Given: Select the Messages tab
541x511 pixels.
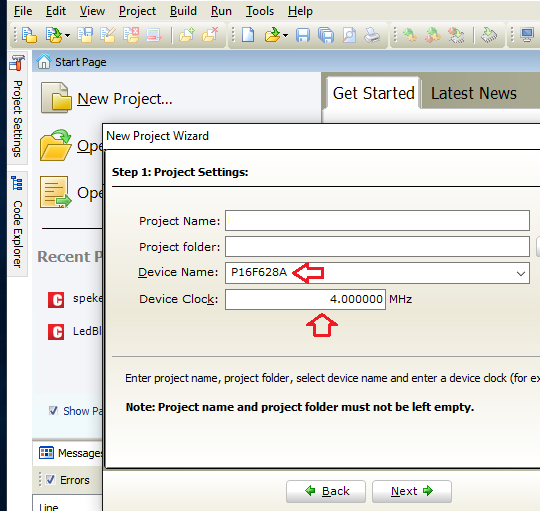Looking at the screenshot, I should pos(71,453).
